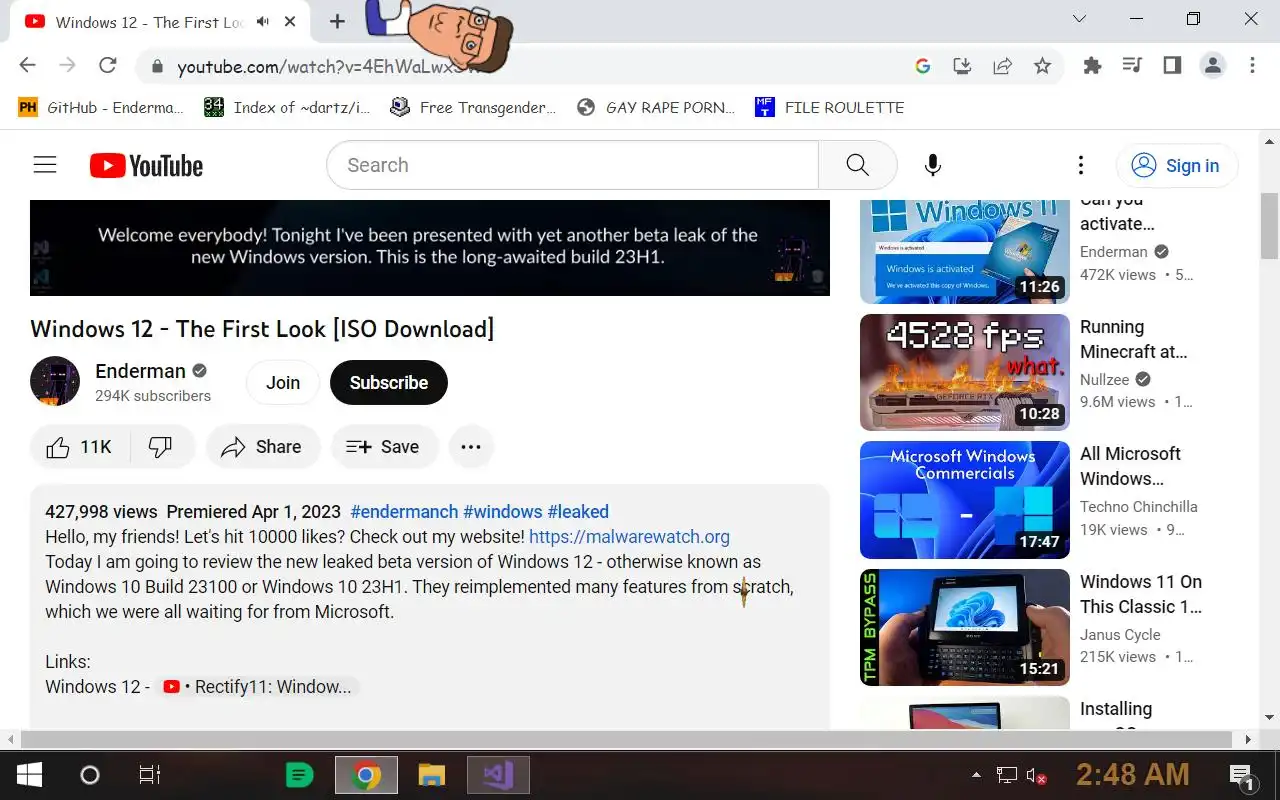This screenshot has height=800, width=1280.
Task: Open the install app icon in the address bar
Action: (962, 66)
